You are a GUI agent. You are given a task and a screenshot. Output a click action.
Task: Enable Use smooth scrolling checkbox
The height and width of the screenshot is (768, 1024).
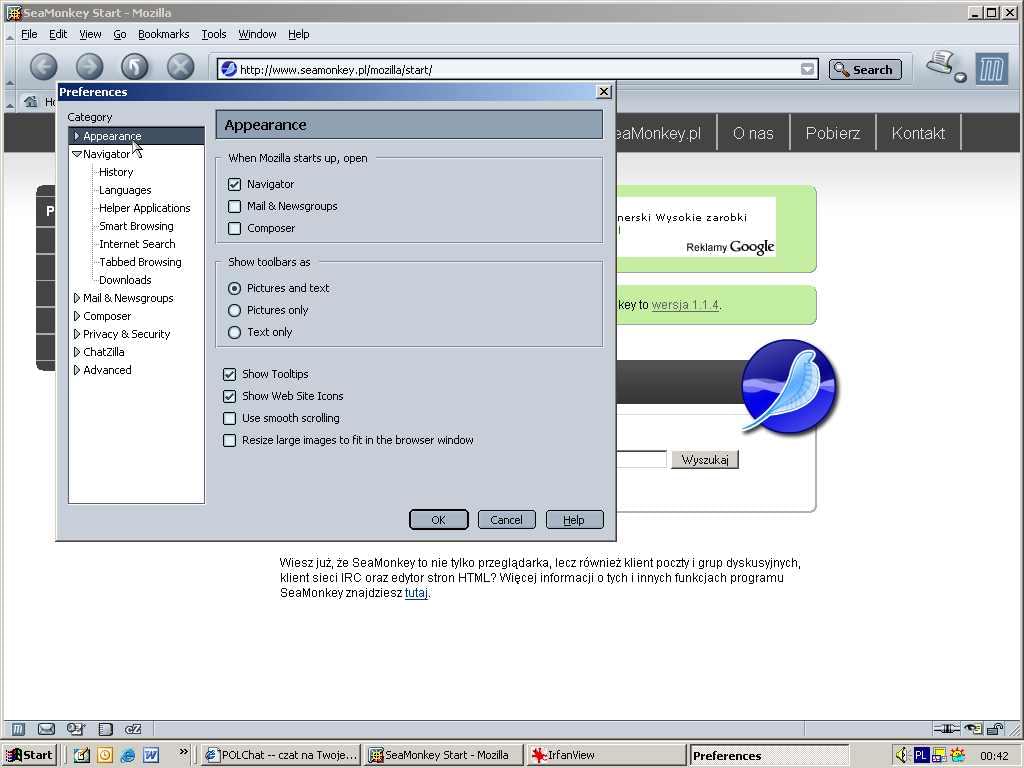[229, 419]
